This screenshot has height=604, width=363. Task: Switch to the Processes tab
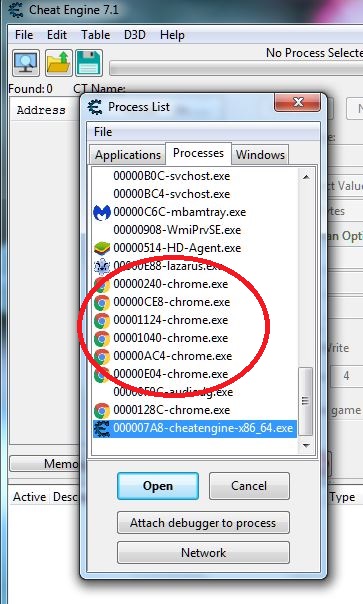(x=198, y=153)
